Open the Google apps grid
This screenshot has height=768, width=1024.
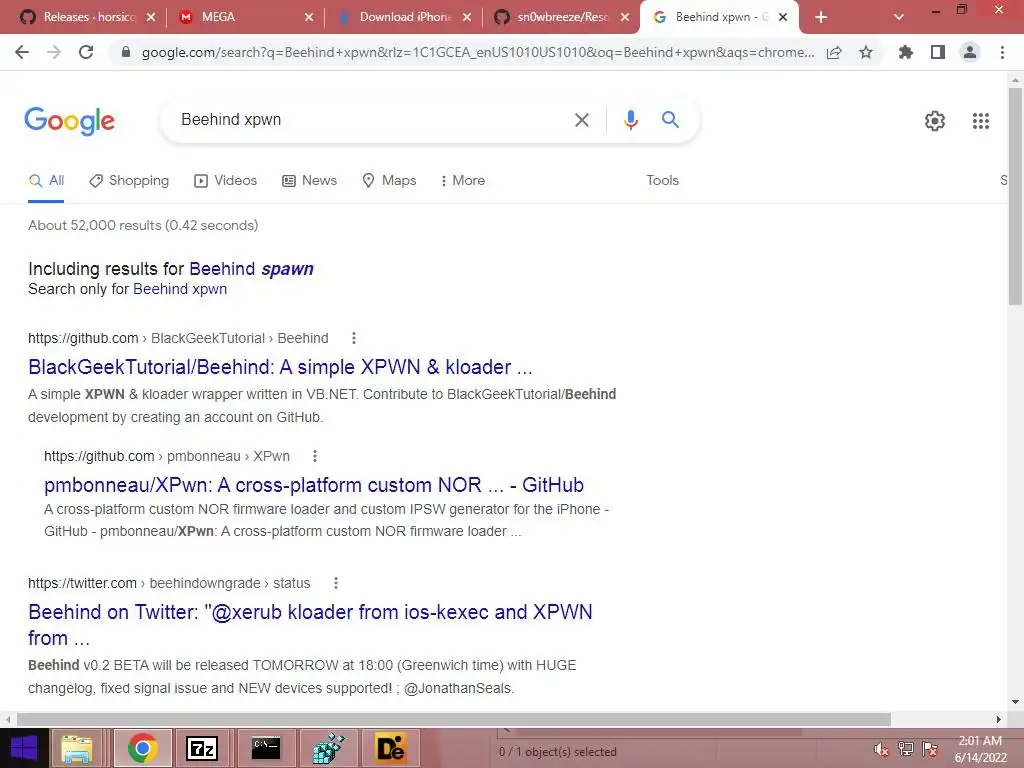(980, 121)
